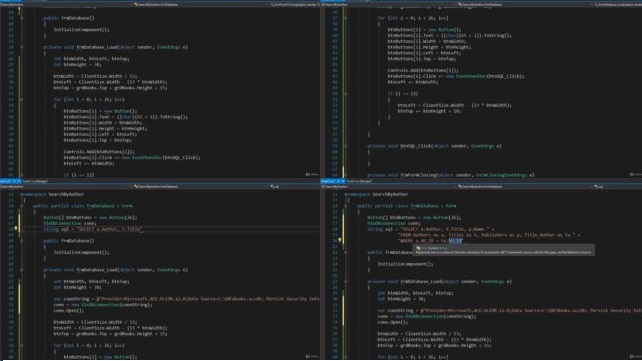Click conn.Open(); line in bottom-left pane
The height and width of the screenshot is (361, 642).
(x=68, y=311)
